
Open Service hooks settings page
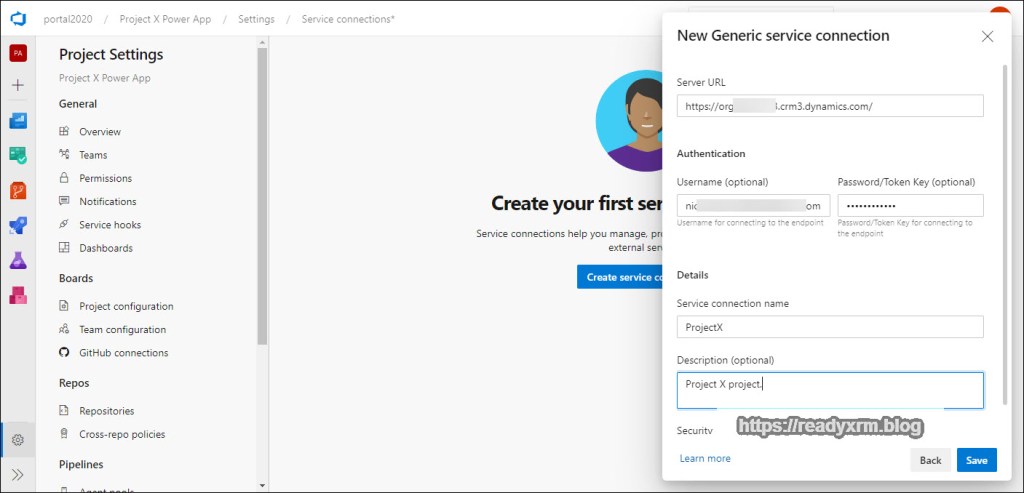click(x=110, y=225)
